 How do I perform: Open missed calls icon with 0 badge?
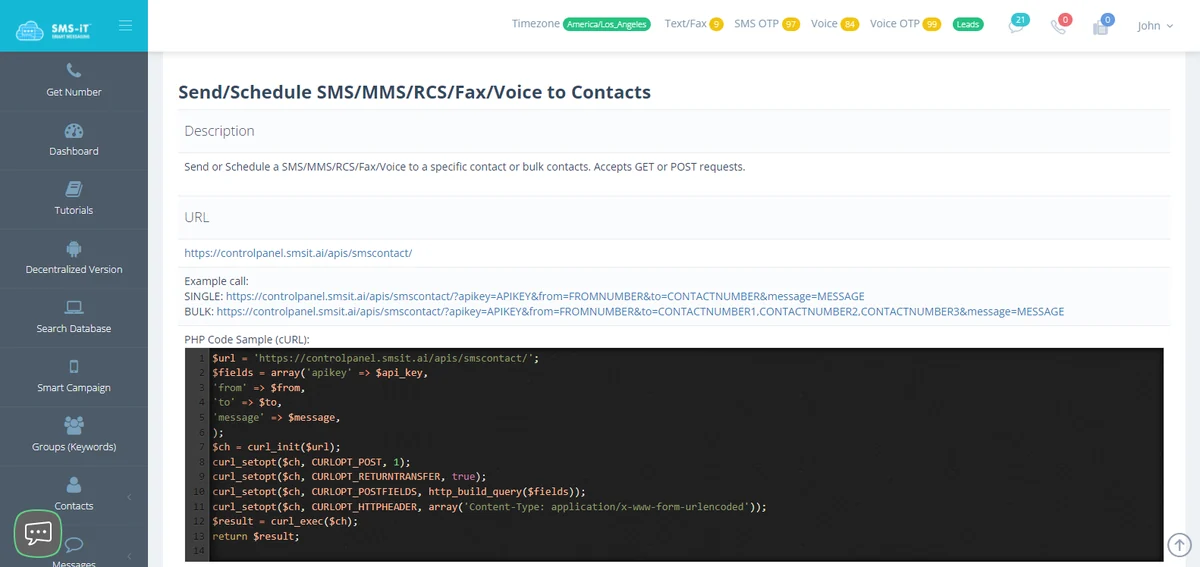(1059, 25)
